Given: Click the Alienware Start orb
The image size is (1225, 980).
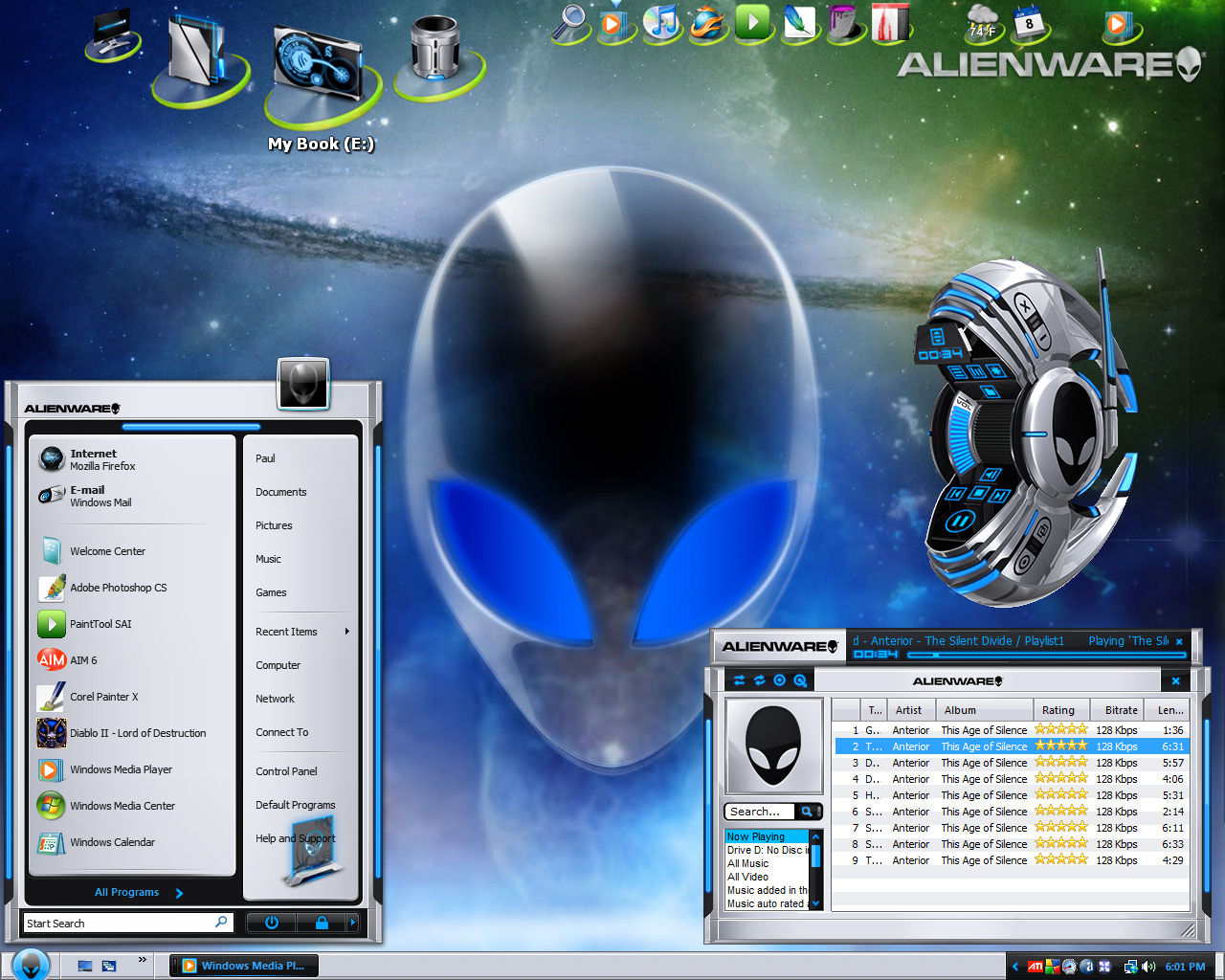Looking at the screenshot, I should [x=31, y=964].
